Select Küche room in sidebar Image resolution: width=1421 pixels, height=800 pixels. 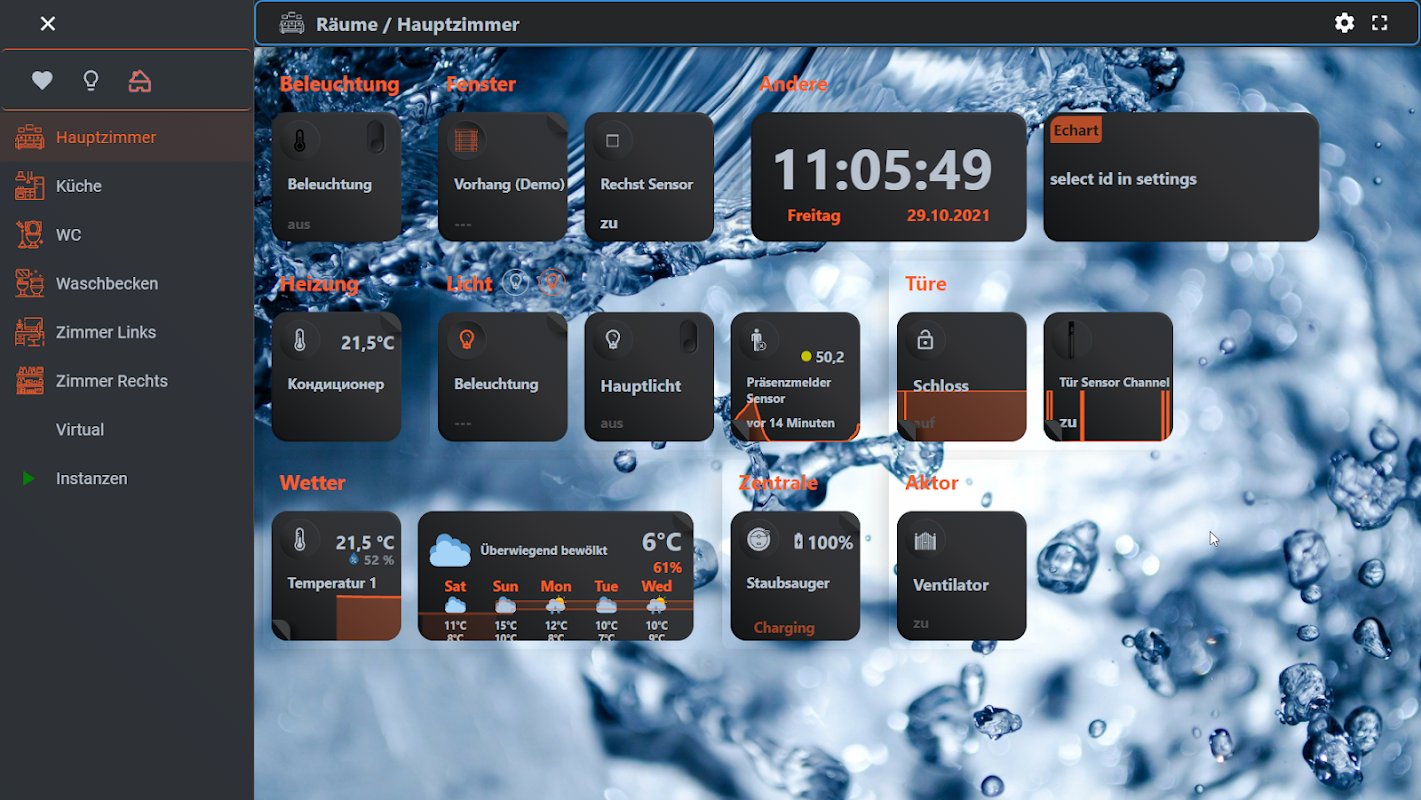pos(127,186)
